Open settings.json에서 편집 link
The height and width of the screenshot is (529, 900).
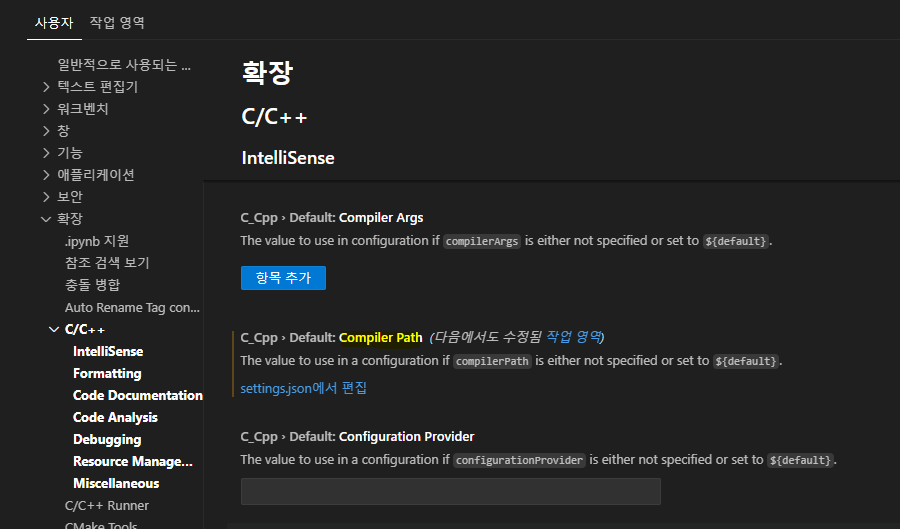(x=304, y=388)
